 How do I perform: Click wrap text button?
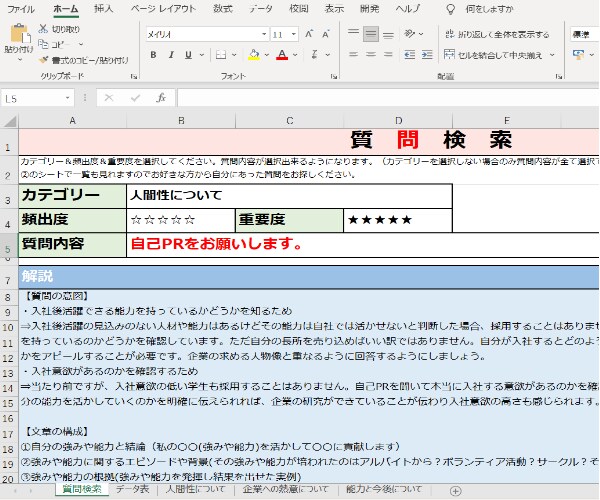pyautogui.click(x=497, y=34)
